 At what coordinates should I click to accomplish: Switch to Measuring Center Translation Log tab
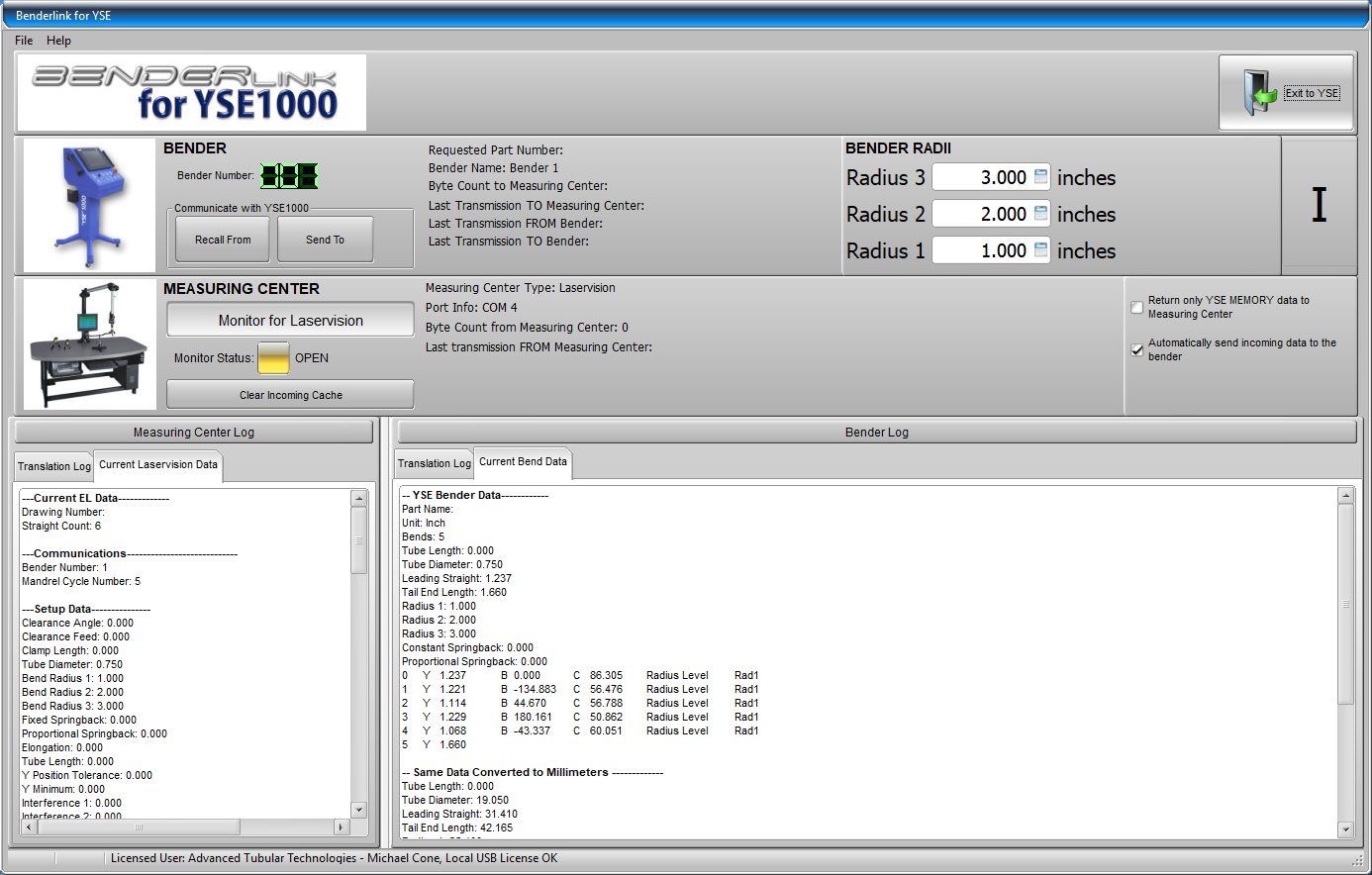(54, 466)
